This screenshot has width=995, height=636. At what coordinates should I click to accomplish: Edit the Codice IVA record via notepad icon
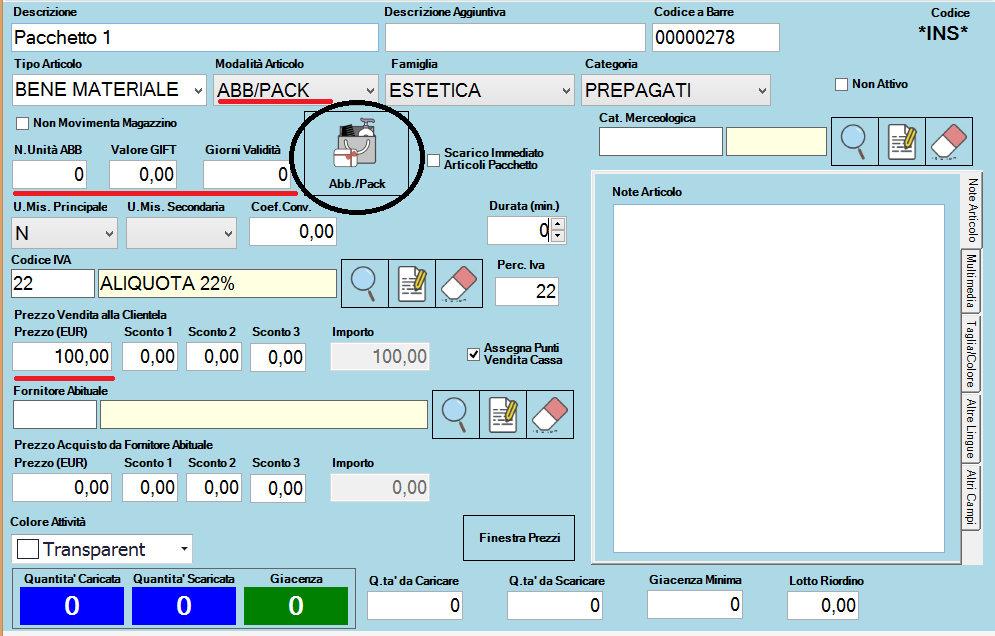point(410,283)
